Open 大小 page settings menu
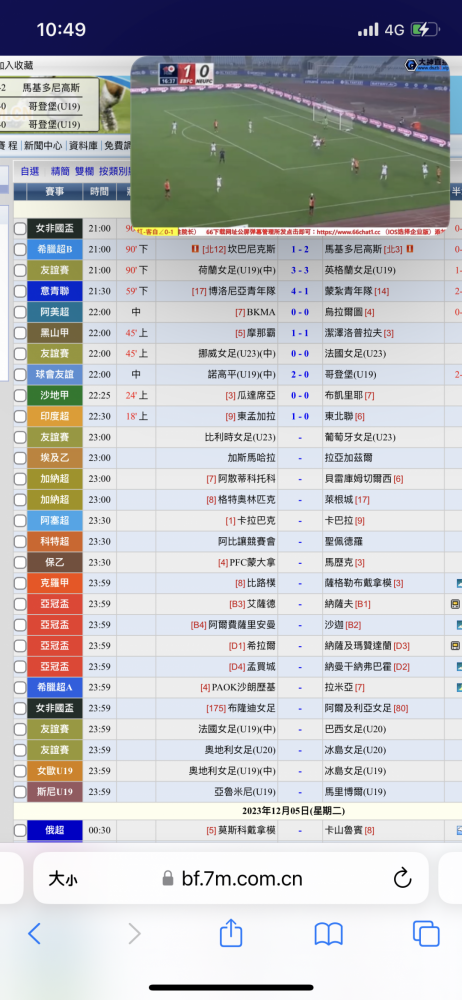 point(63,879)
